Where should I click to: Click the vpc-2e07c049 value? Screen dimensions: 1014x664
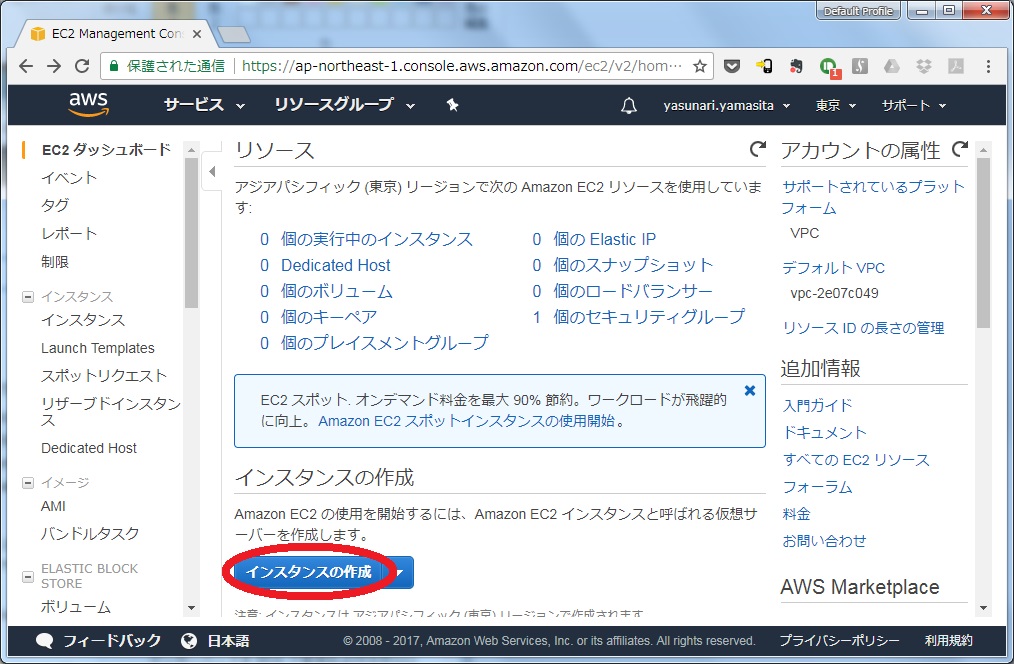[834, 293]
